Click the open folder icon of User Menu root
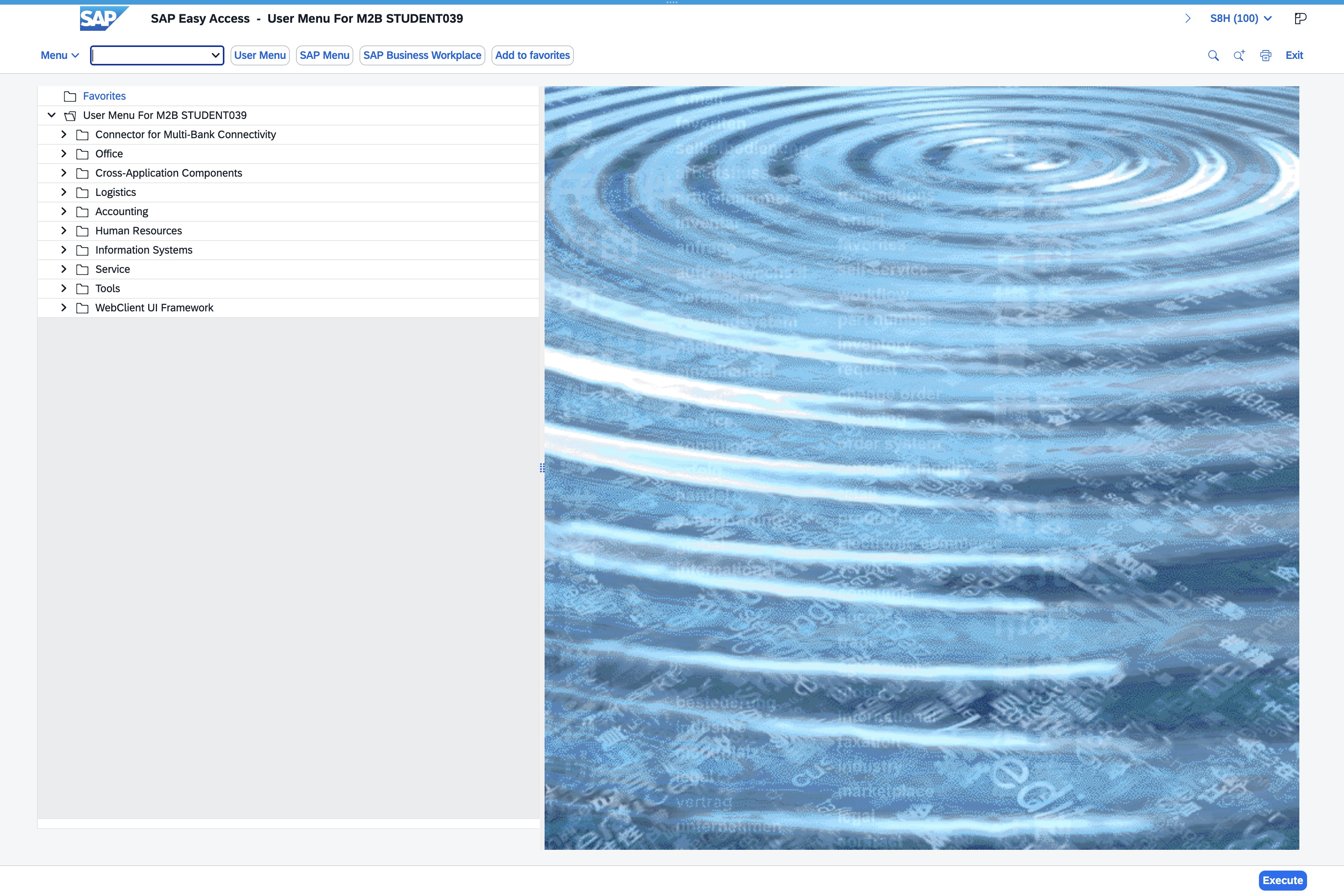1344x896 pixels. pos(70,115)
